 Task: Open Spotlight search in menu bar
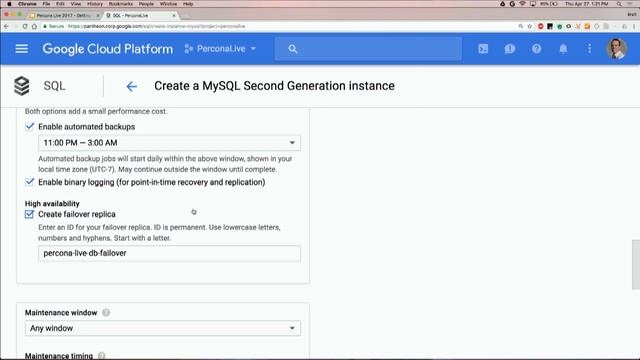click(619, 4)
